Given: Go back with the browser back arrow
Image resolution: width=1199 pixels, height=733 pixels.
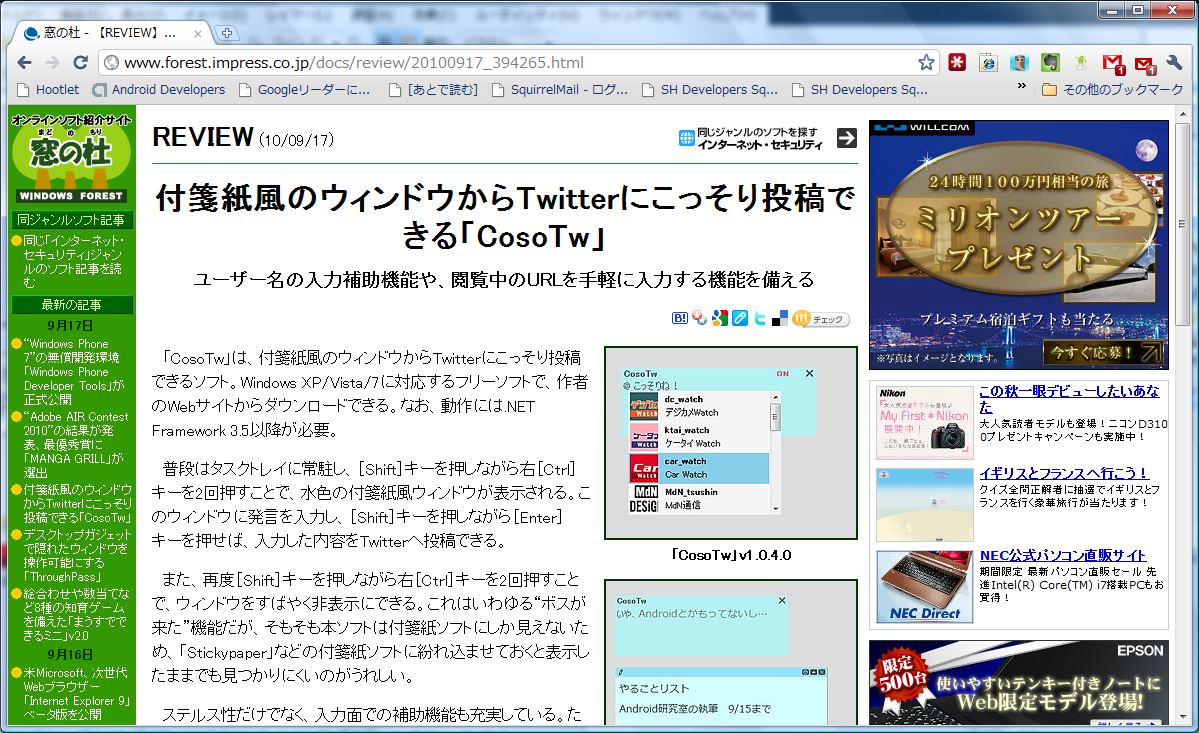Looking at the screenshot, I should click(x=24, y=63).
